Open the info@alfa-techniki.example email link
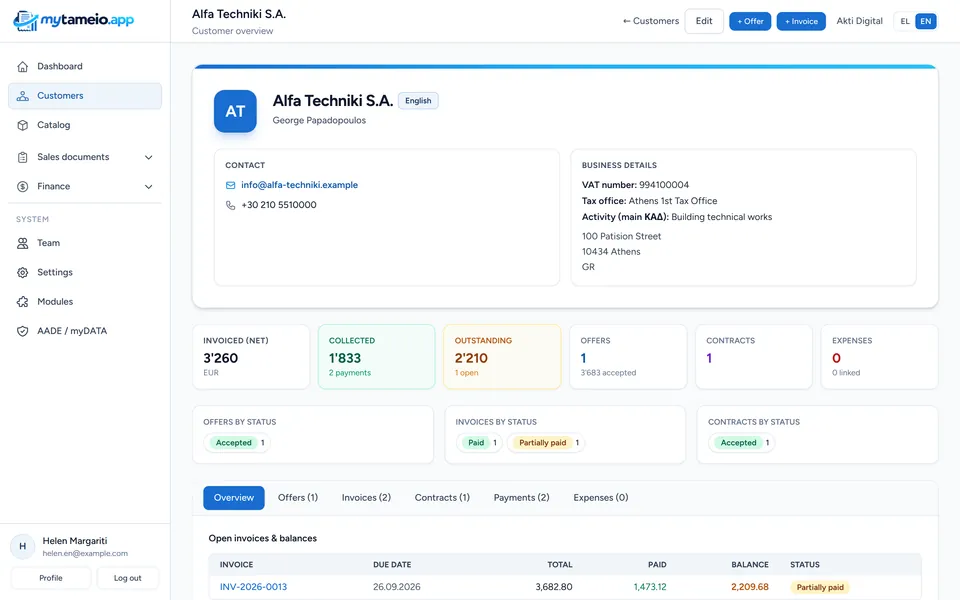The image size is (960, 600). pyautogui.click(x=299, y=185)
